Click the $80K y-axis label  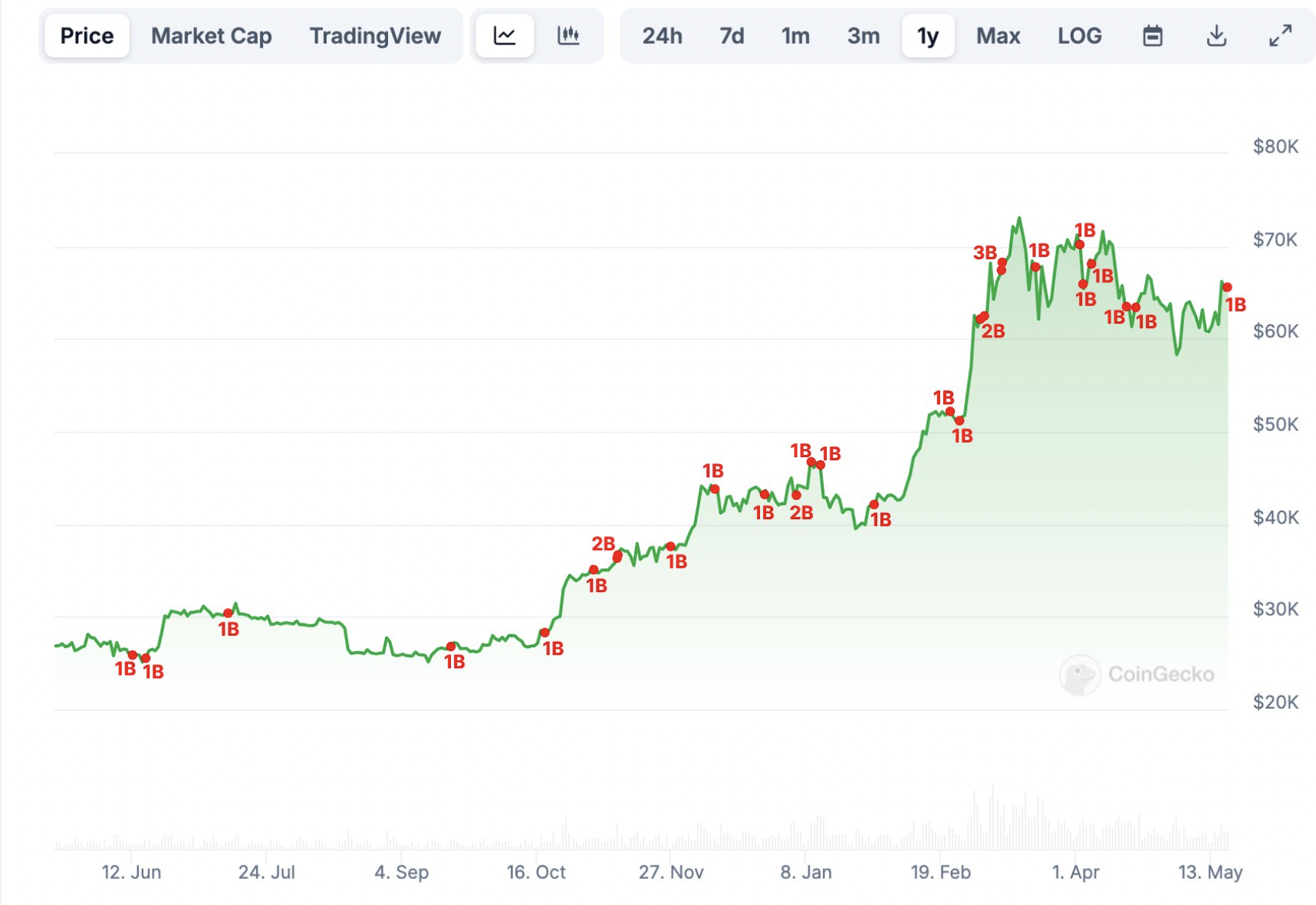point(1275,146)
